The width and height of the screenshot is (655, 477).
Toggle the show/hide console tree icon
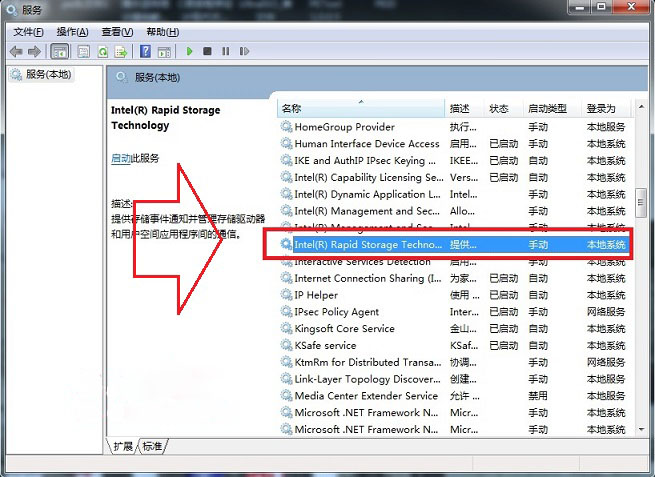60,52
